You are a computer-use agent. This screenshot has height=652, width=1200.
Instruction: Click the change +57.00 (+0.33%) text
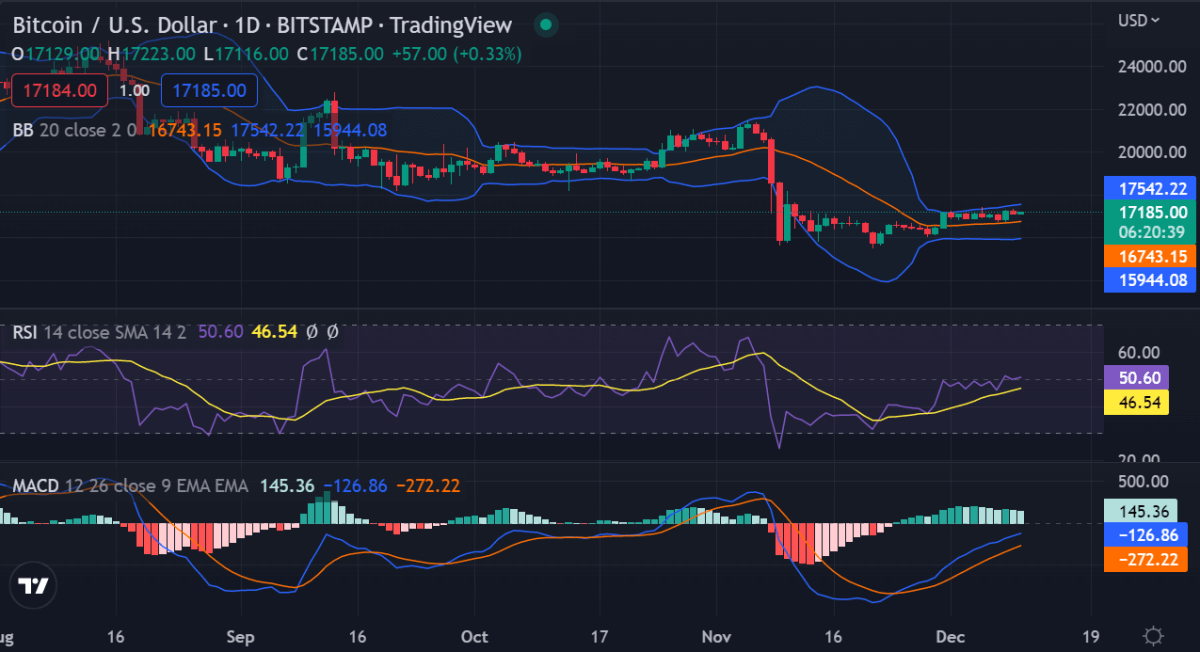(457, 54)
